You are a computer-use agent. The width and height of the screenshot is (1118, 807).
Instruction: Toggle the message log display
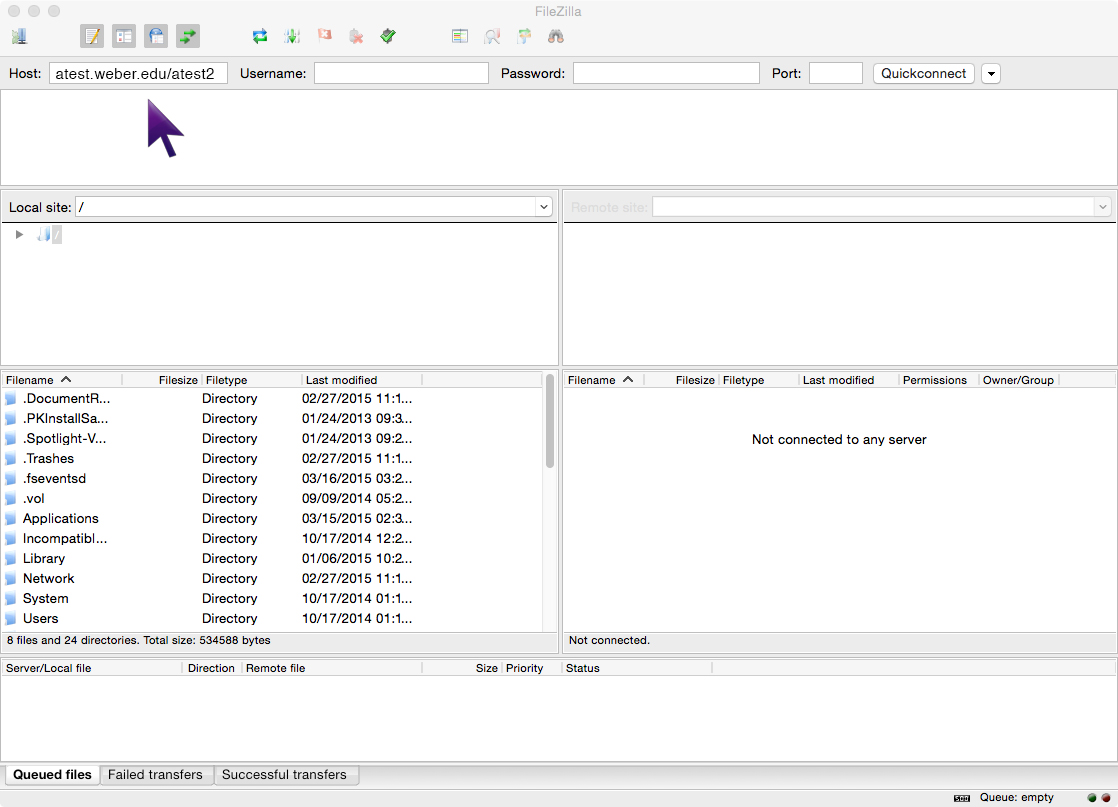click(92, 37)
